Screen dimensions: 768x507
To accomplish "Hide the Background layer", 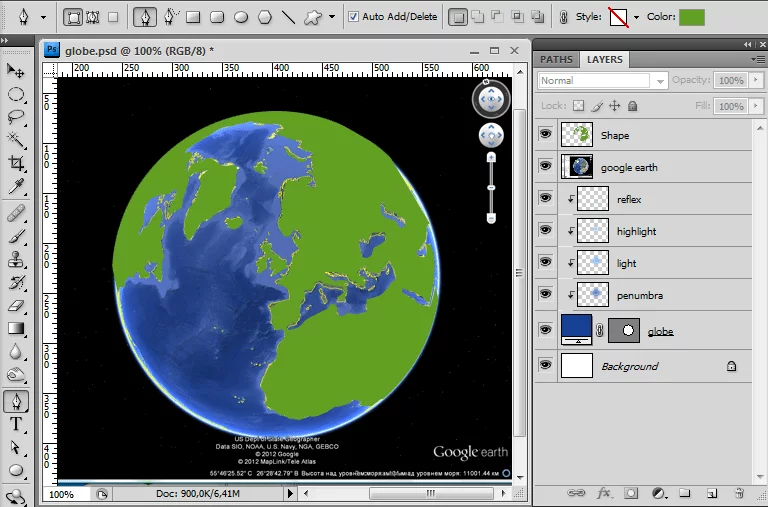I will tap(545, 365).
